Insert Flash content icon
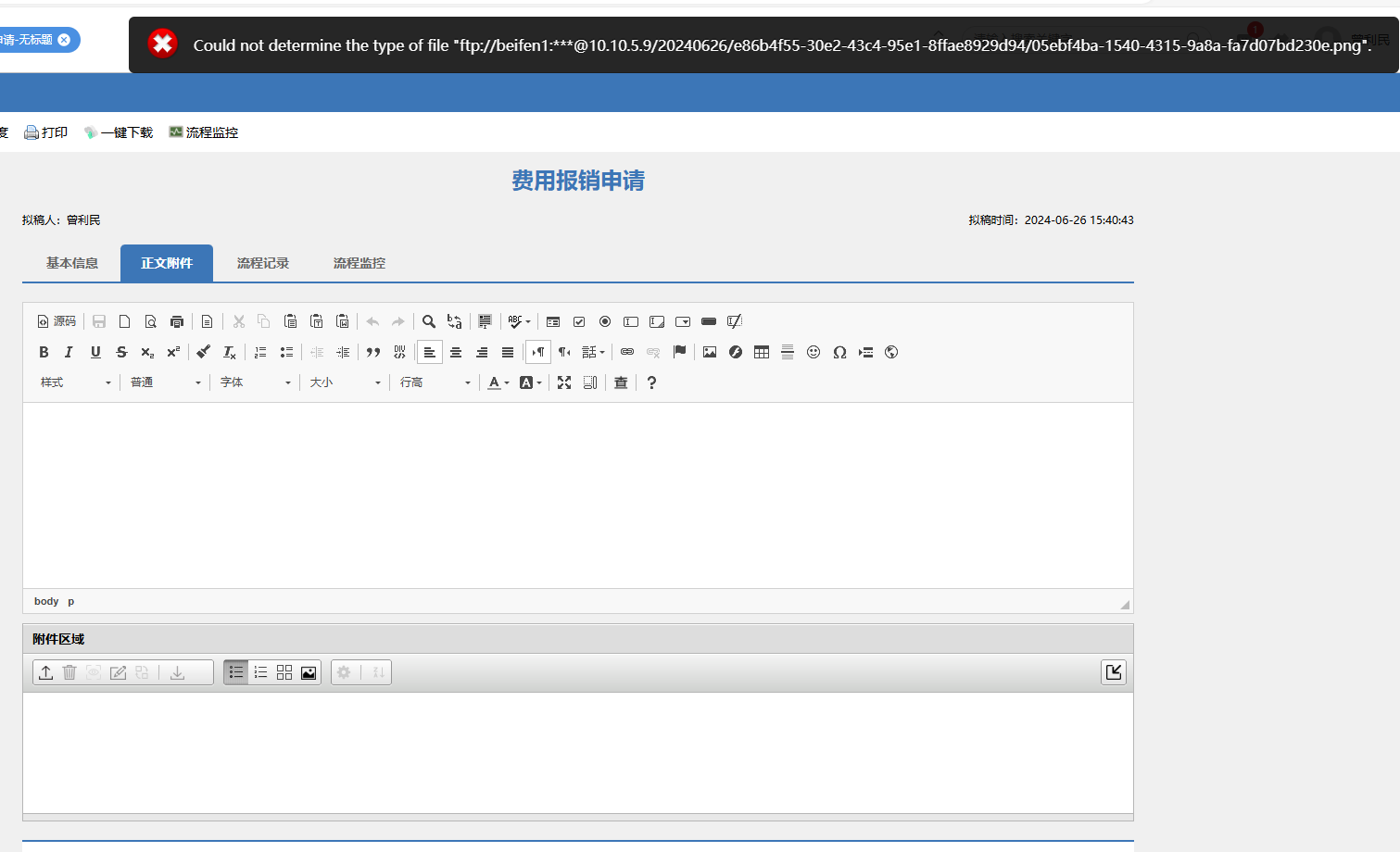The height and width of the screenshot is (852, 1400). point(736,352)
